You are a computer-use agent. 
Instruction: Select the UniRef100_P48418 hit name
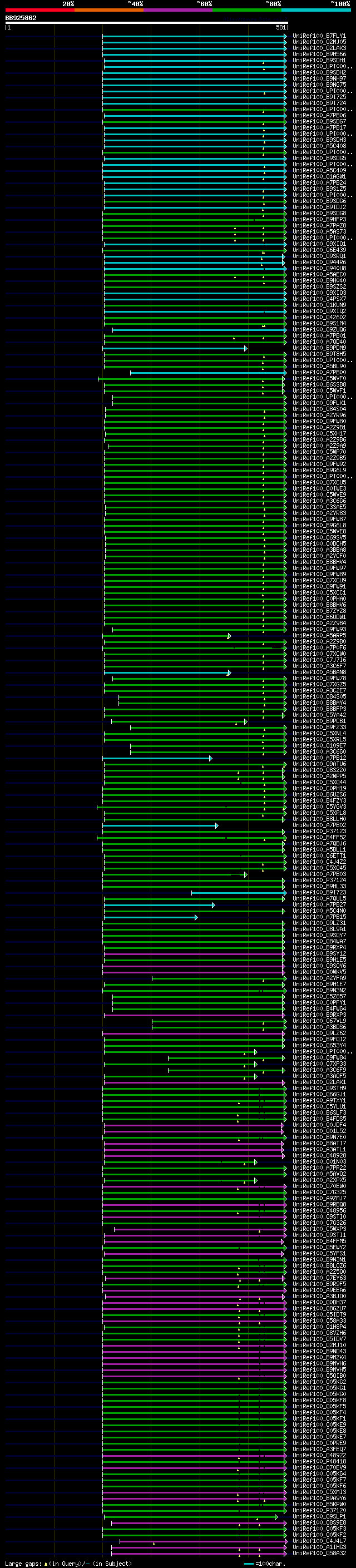point(319,1461)
